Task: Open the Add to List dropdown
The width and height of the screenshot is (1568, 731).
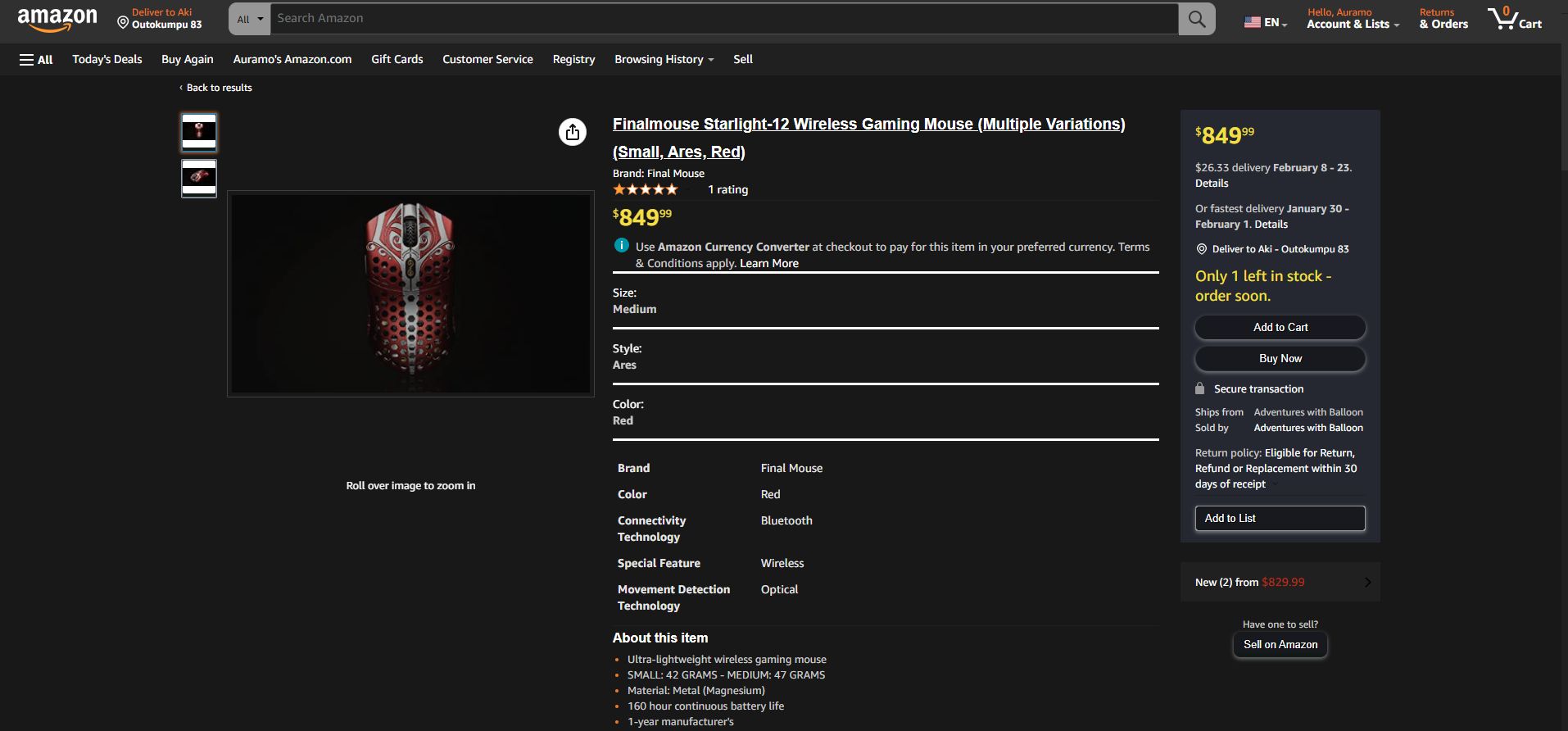Action: click(x=1280, y=518)
